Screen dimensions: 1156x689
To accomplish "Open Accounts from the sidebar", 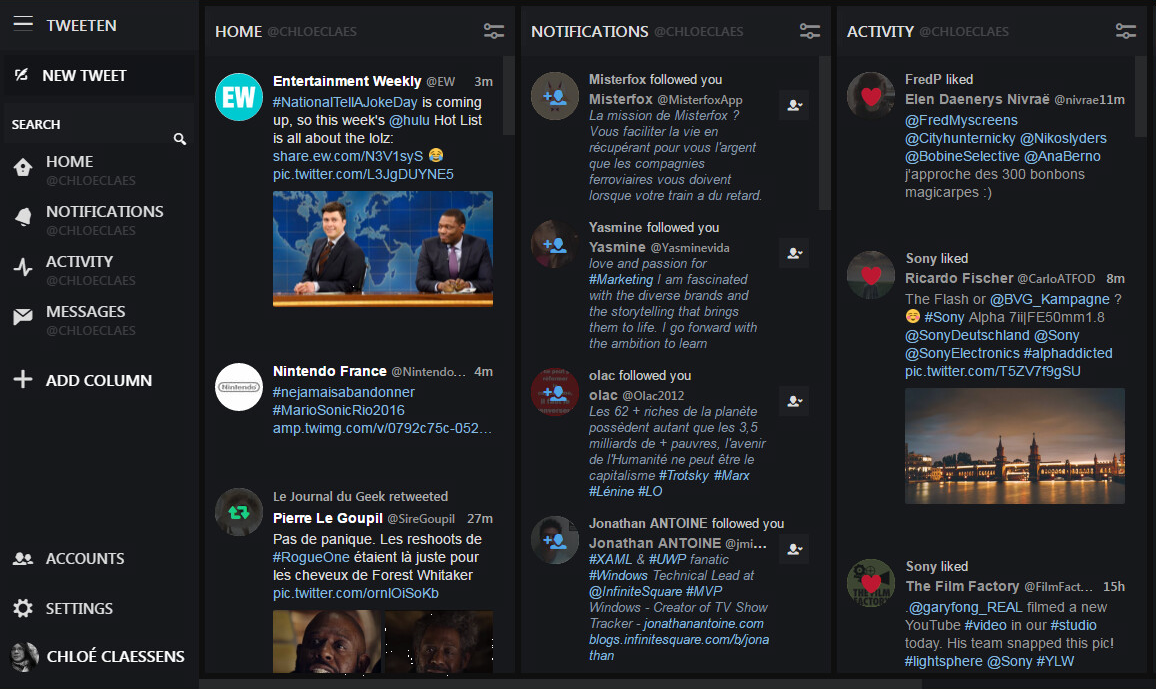I will pyautogui.click(x=85, y=559).
